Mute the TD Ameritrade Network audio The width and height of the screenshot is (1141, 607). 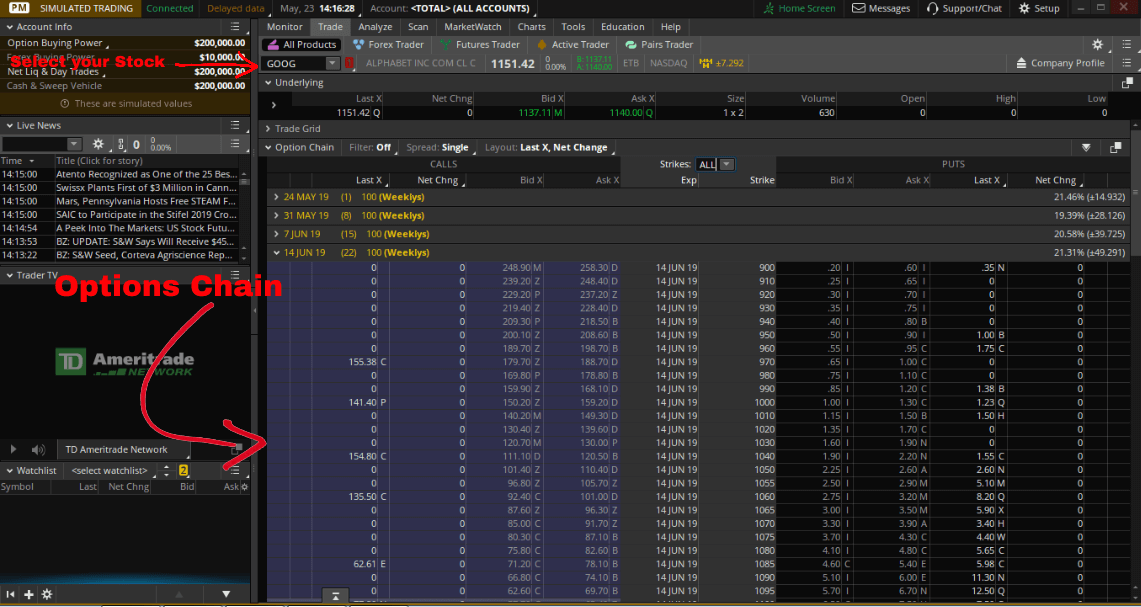coord(38,449)
